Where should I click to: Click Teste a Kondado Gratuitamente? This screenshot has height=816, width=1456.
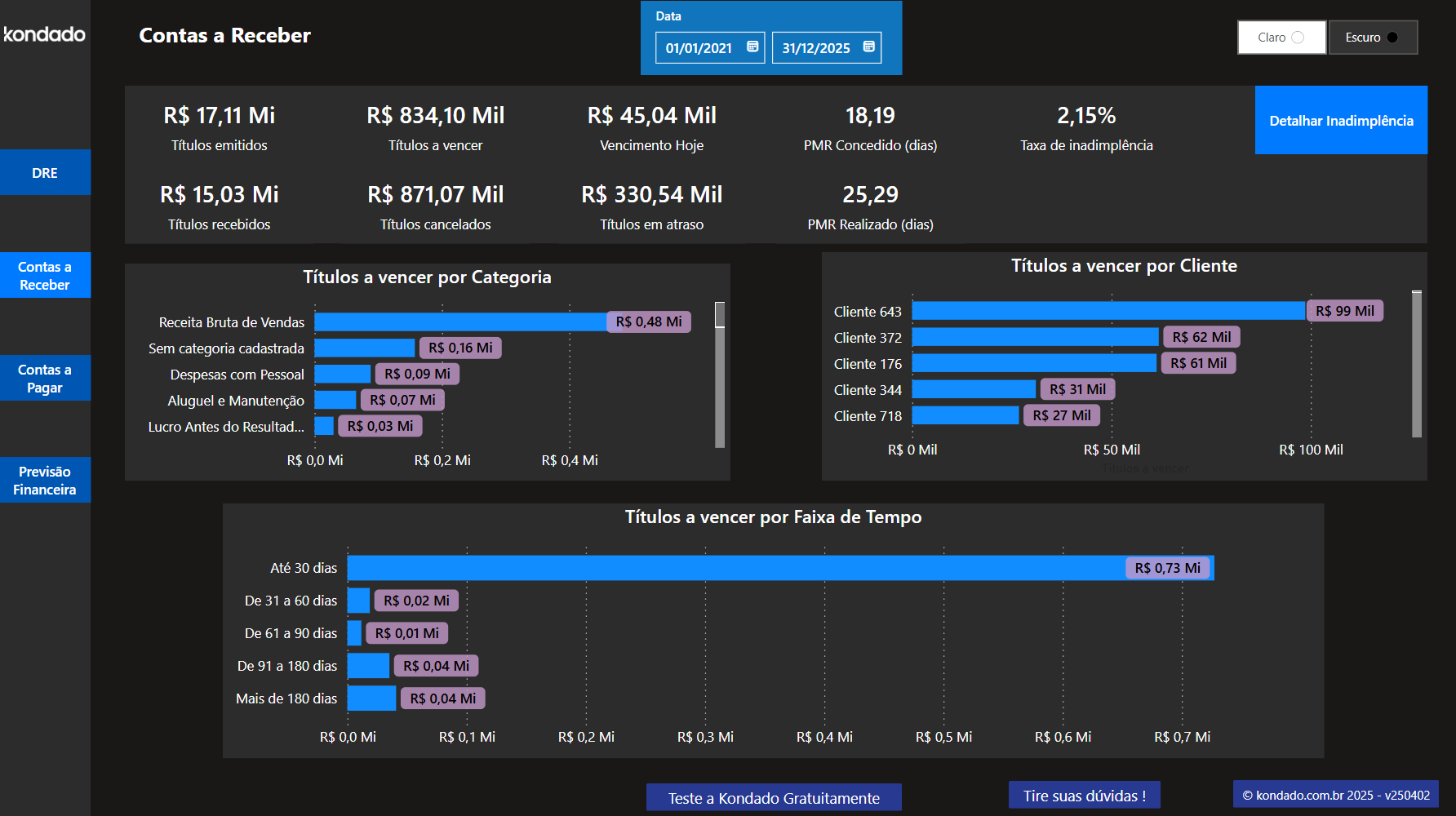coord(773,797)
